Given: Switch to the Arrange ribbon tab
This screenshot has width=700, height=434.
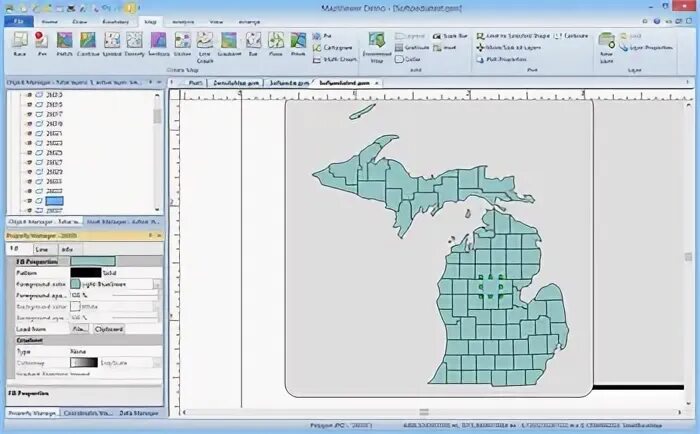Looking at the screenshot, I should pos(249,21).
